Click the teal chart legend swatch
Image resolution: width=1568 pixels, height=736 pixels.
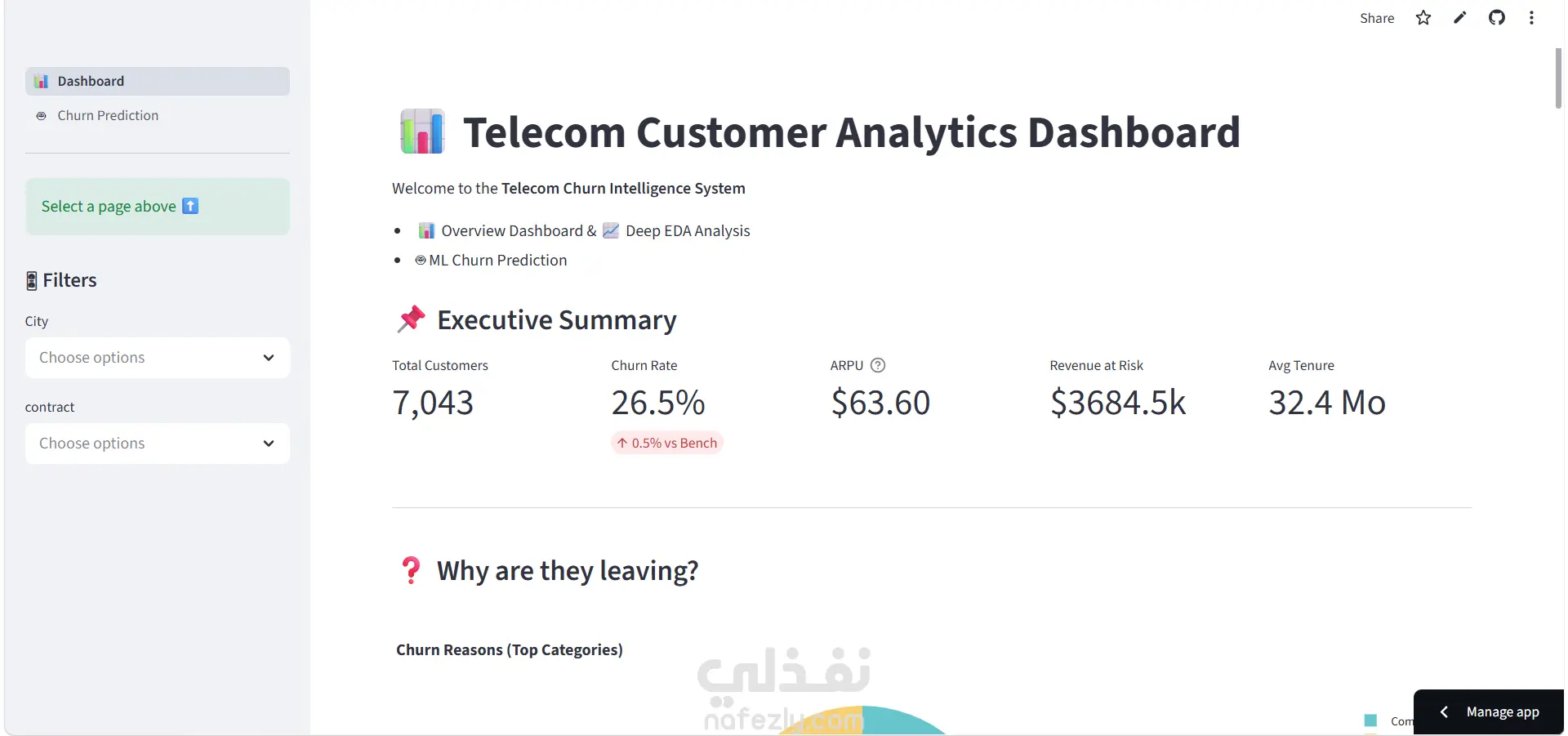click(x=1370, y=720)
